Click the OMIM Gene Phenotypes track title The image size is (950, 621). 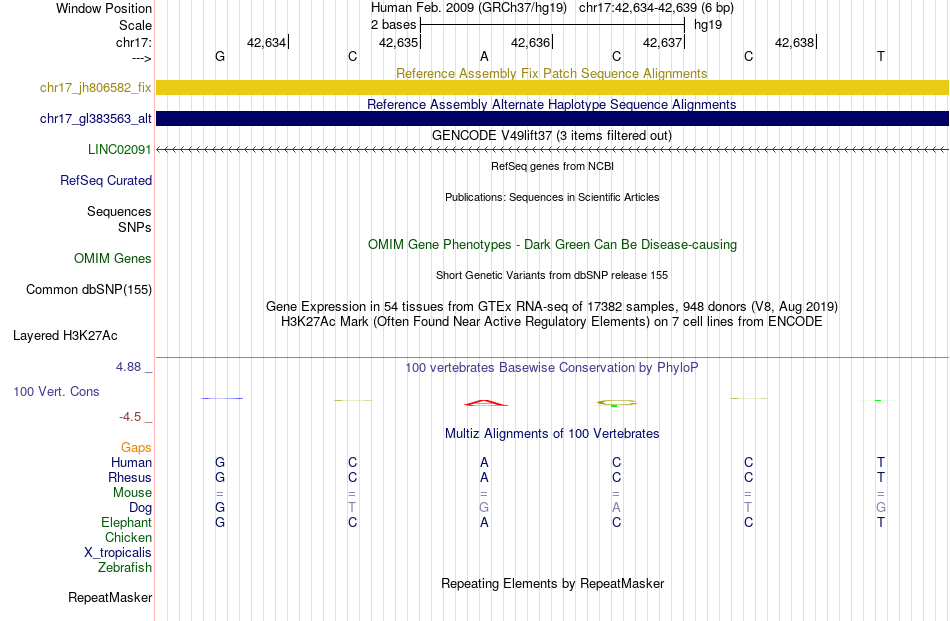coord(553,245)
